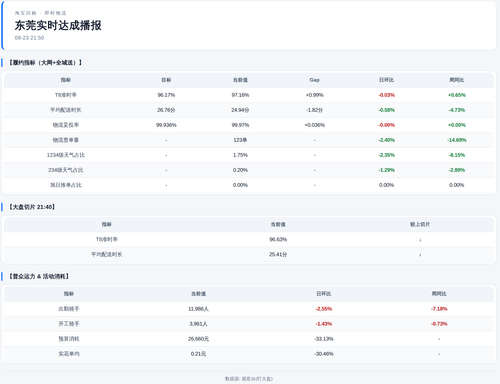Select the 日环比 header in first table

pyautogui.click(x=386, y=80)
